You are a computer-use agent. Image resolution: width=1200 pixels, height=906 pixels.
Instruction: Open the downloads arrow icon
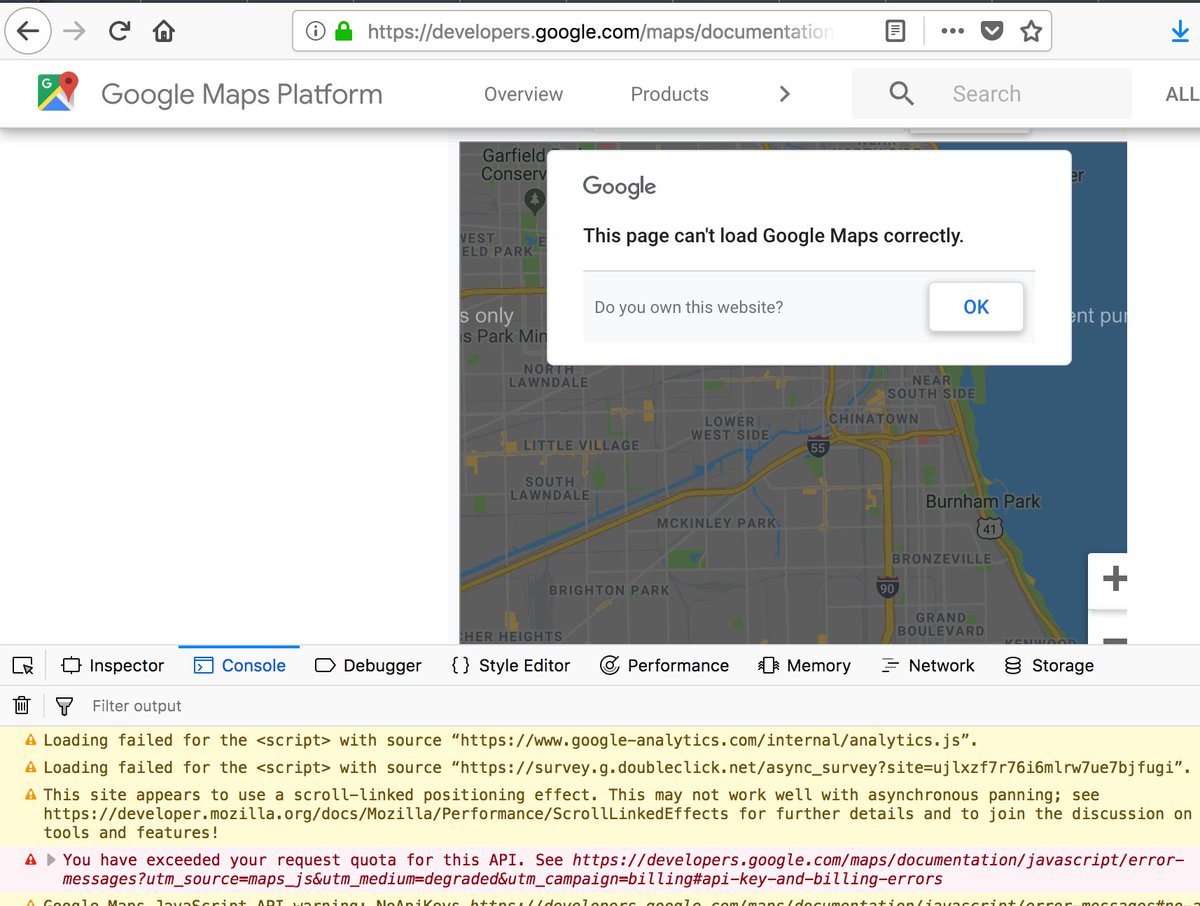click(1180, 32)
